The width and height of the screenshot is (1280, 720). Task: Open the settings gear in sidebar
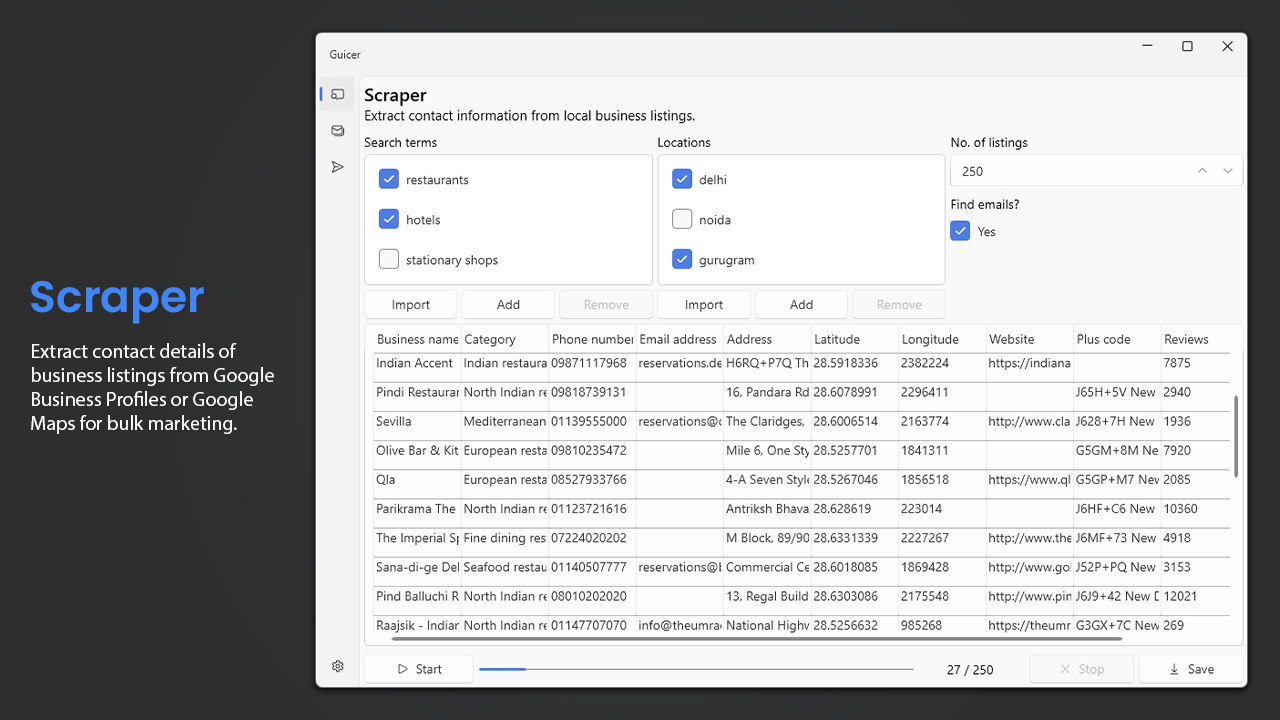pyautogui.click(x=338, y=666)
